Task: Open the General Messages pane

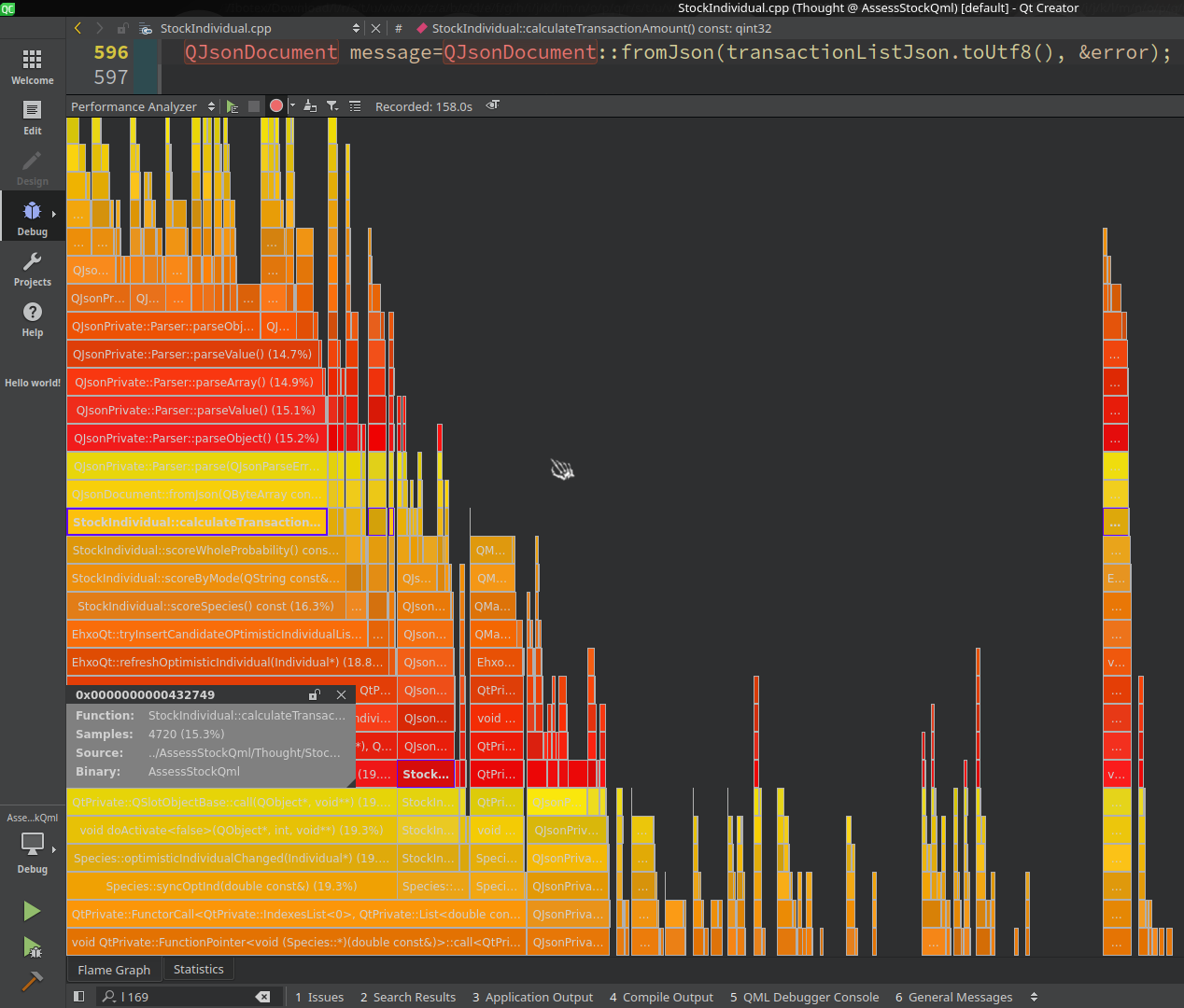Action: (953, 997)
